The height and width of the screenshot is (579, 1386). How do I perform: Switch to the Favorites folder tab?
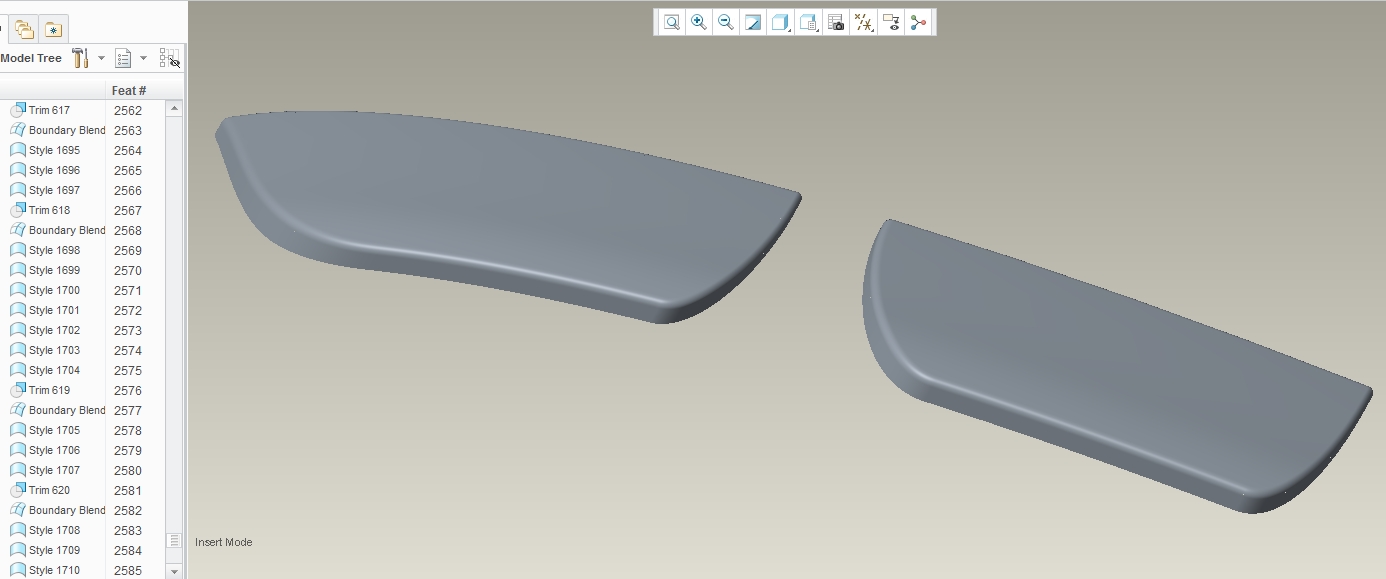click(x=53, y=30)
